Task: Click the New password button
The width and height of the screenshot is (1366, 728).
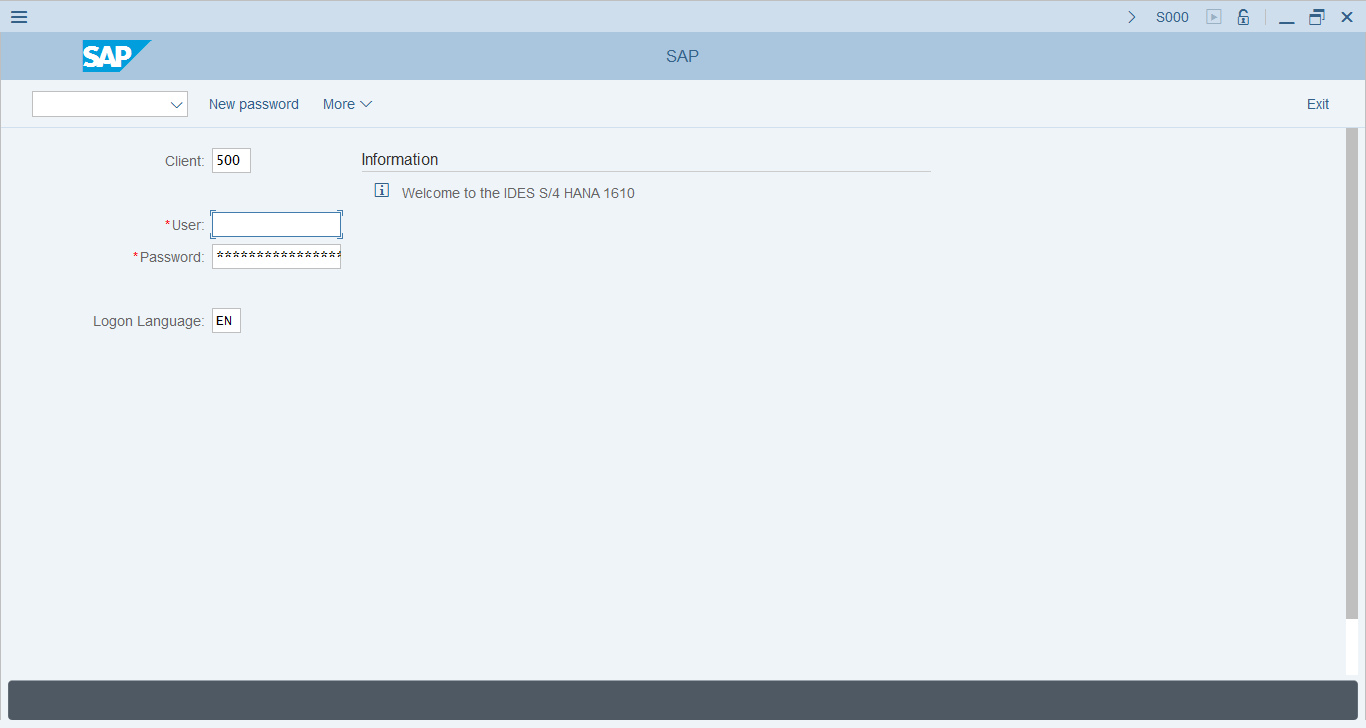Action: [x=253, y=104]
